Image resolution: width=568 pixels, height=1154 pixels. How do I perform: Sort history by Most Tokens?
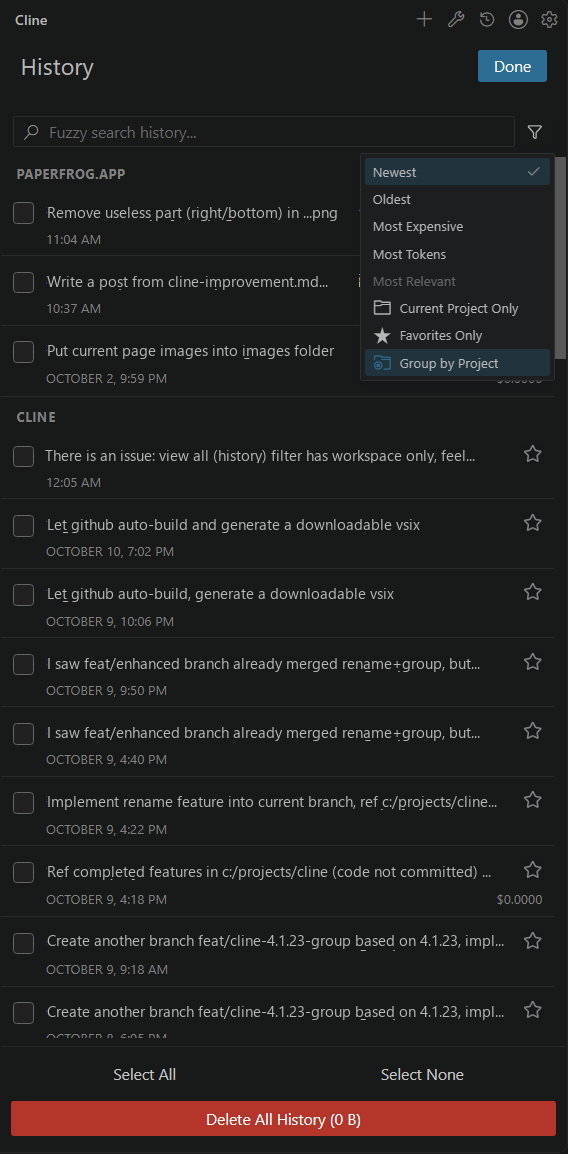[457, 254]
